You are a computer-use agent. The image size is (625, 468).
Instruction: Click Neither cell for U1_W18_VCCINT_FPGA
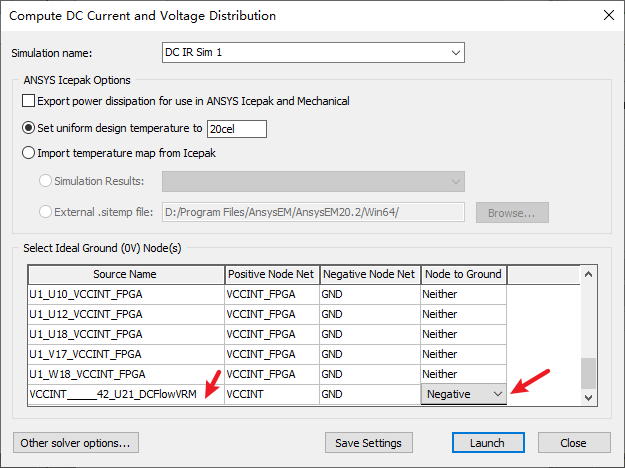[463, 374]
